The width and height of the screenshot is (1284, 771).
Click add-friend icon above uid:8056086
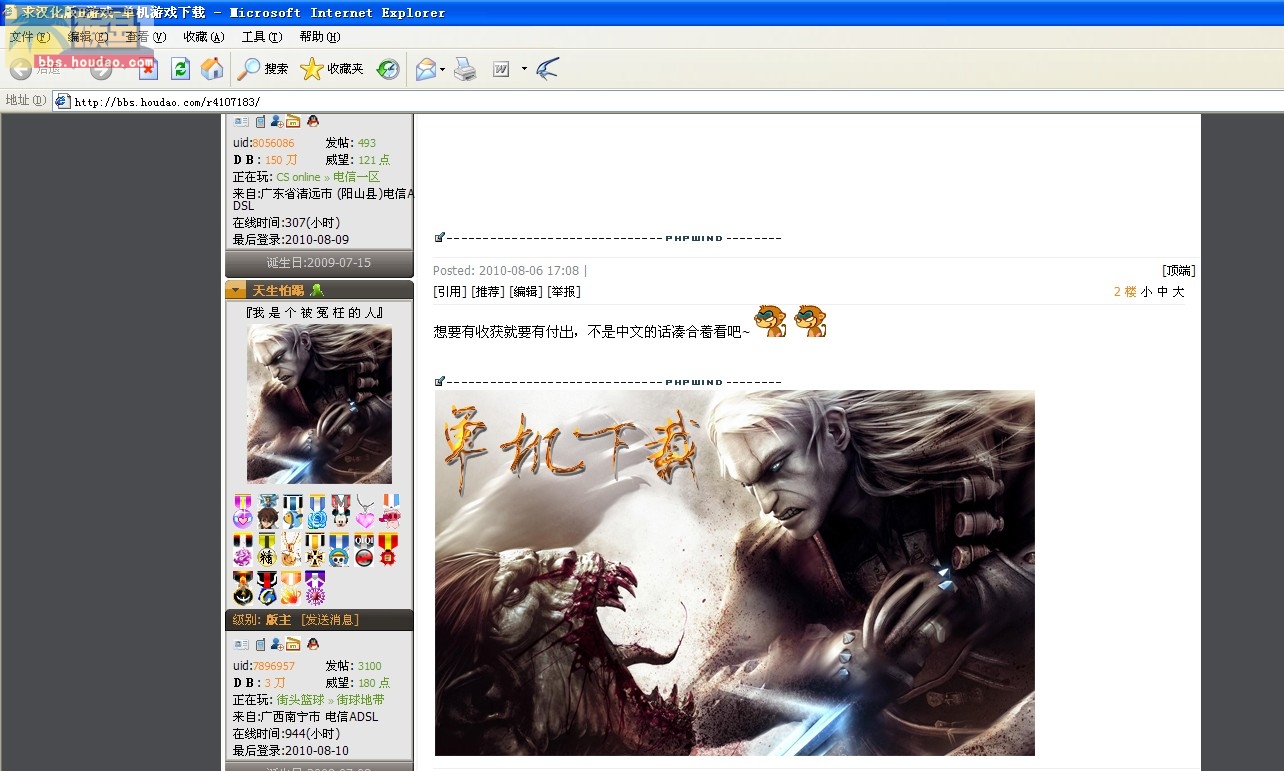coord(277,121)
